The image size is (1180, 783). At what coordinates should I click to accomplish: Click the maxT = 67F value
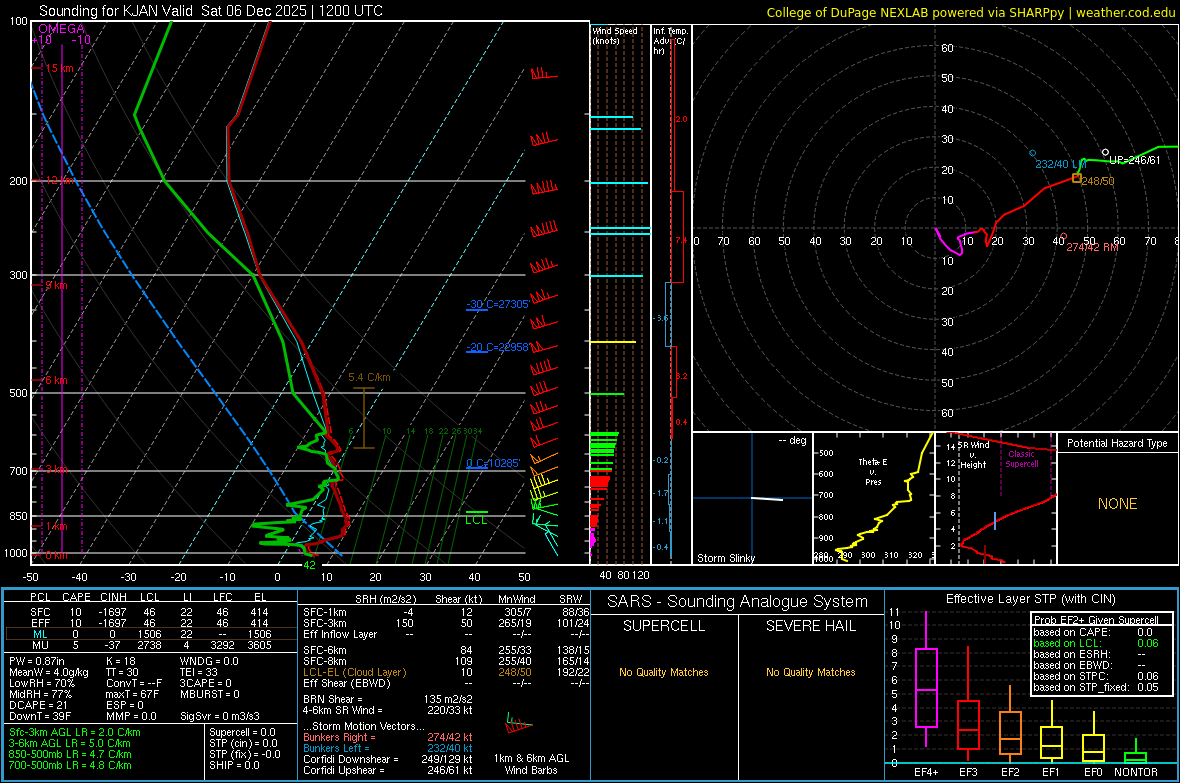(x=132, y=694)
